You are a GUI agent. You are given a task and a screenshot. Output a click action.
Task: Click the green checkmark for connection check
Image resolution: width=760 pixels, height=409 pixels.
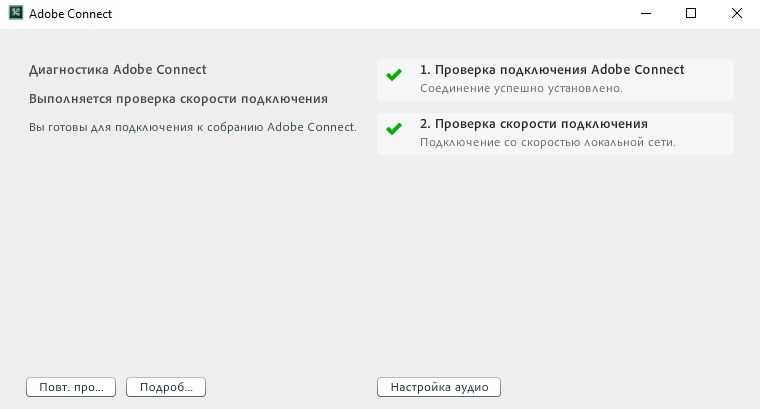click(394, 76)
